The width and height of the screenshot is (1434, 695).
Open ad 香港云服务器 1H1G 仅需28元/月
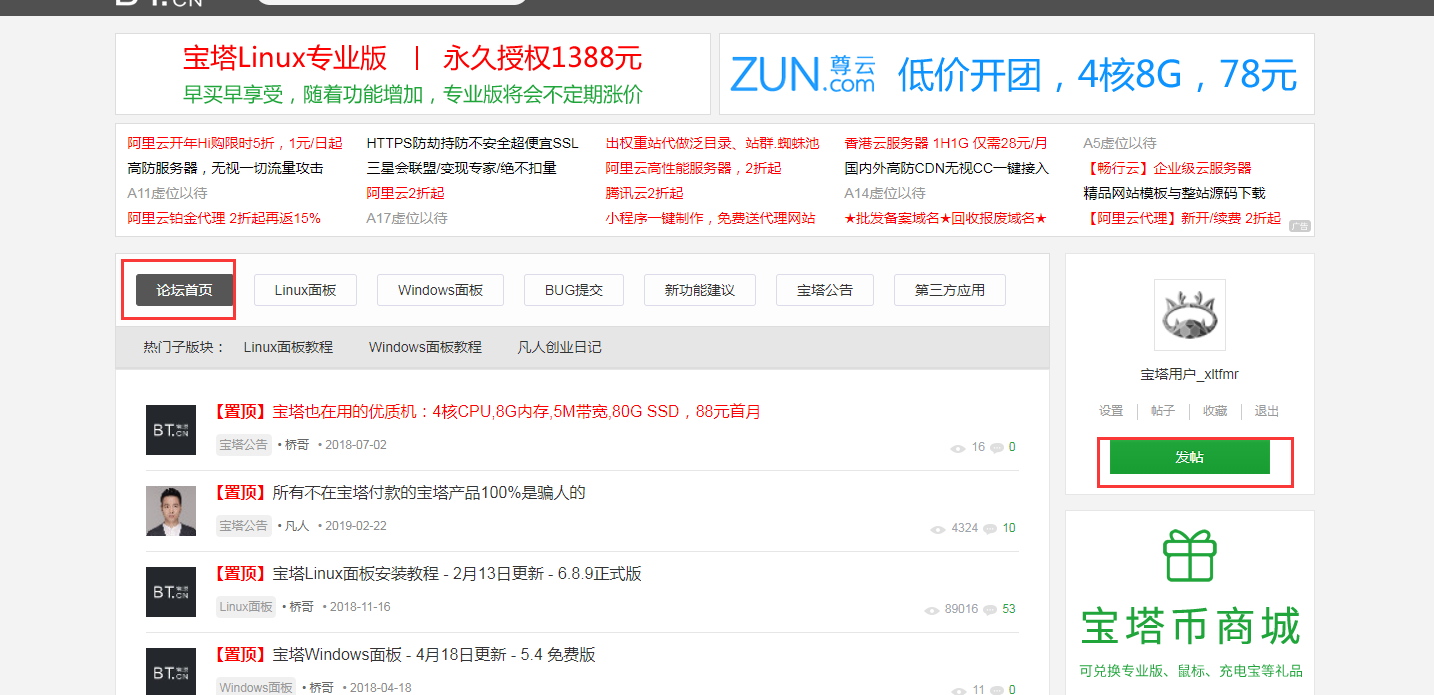pos(946,143)
